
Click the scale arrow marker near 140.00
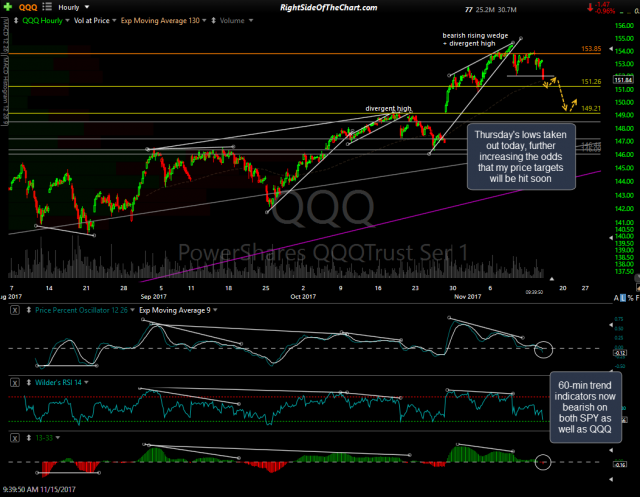(611, 237)
